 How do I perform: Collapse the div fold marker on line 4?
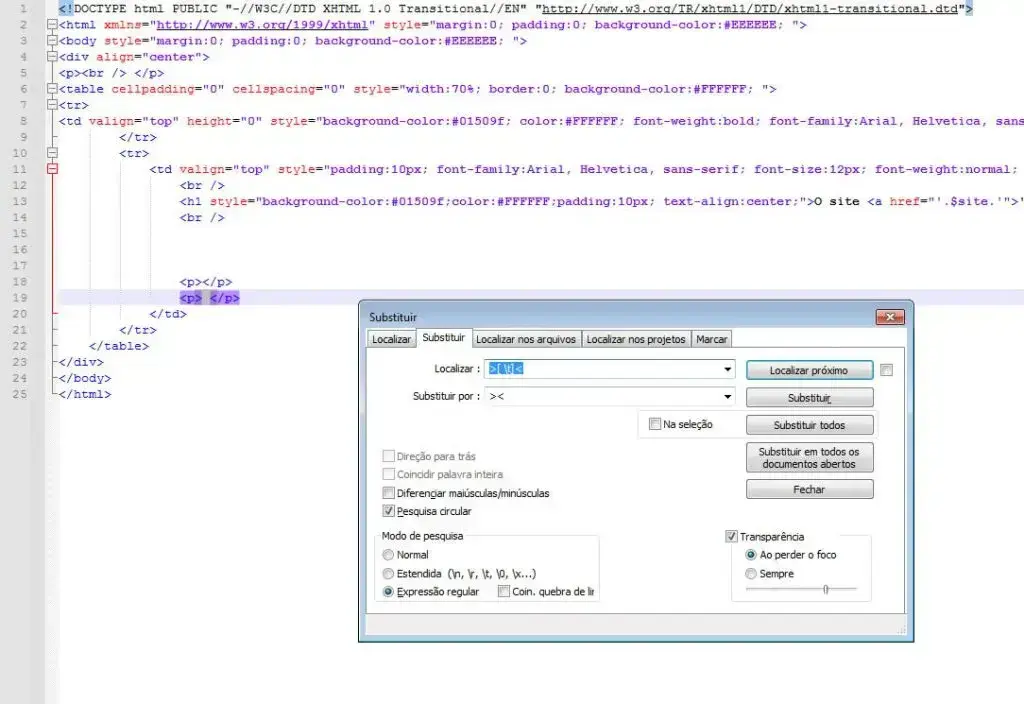point(52,57)
